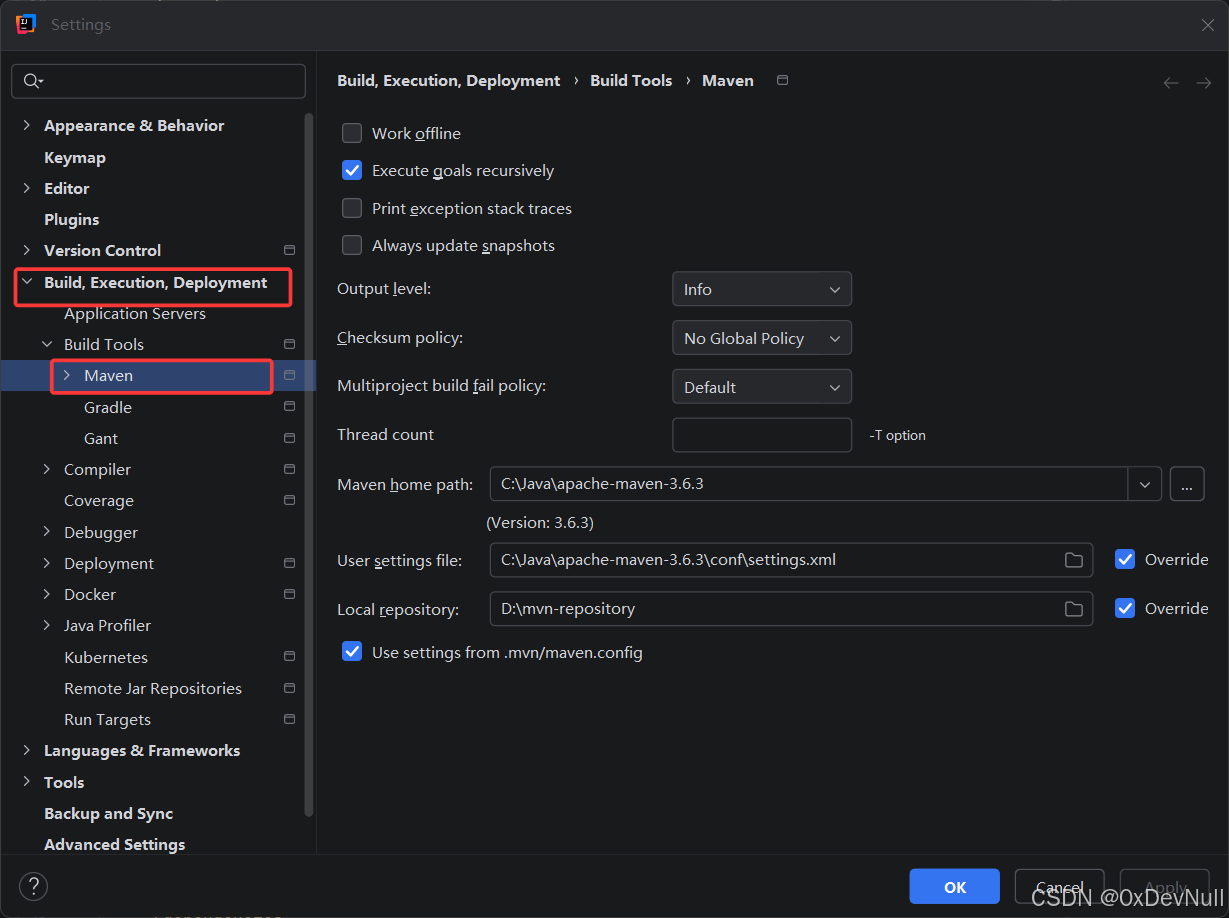This screenshot has height=918, width=1229.
Task: Enable the Work offline checkbox
Action: (x=352, y=133)
